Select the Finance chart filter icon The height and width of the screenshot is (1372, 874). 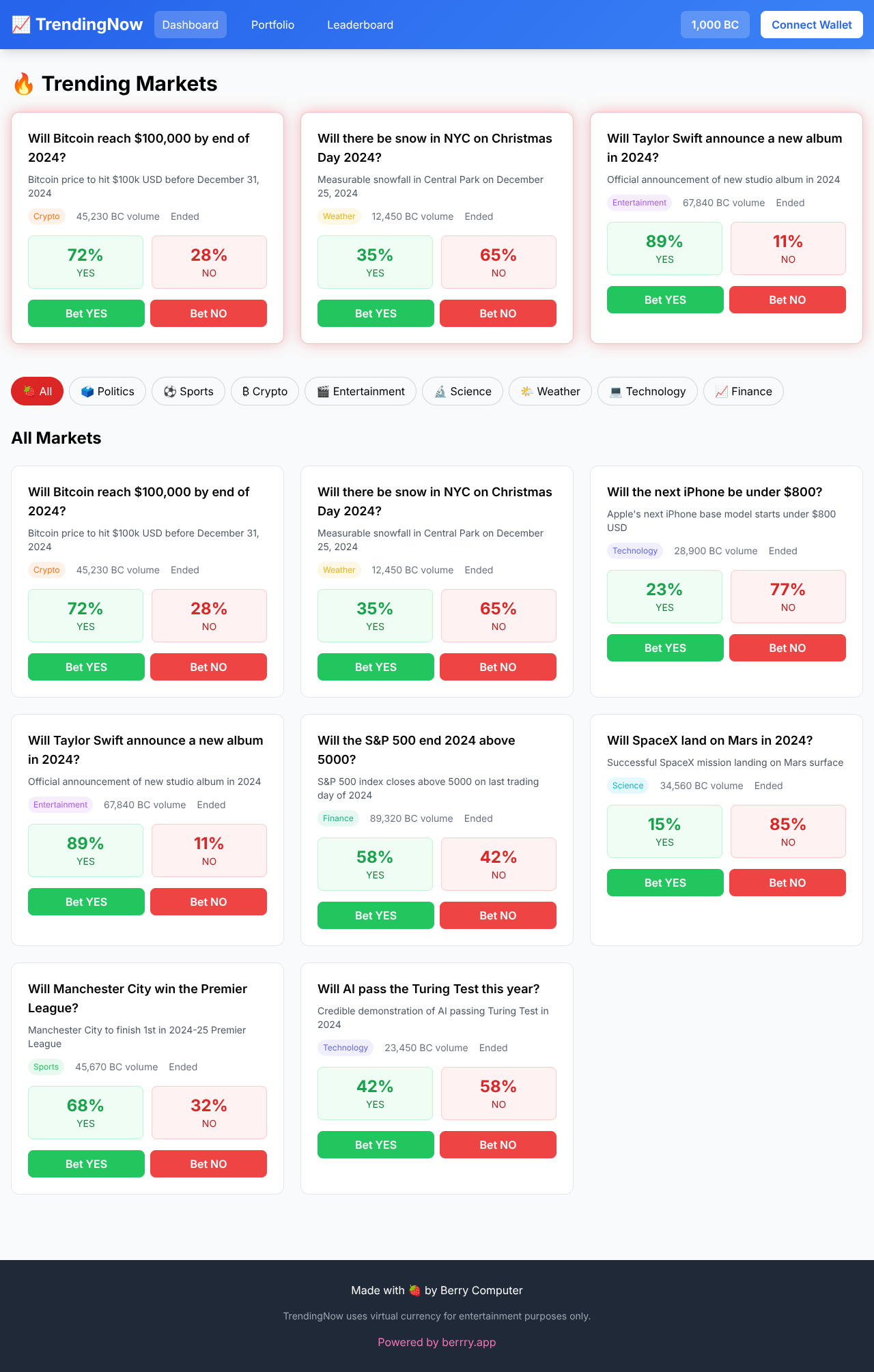pyautogui.click(x=722, y=391)
